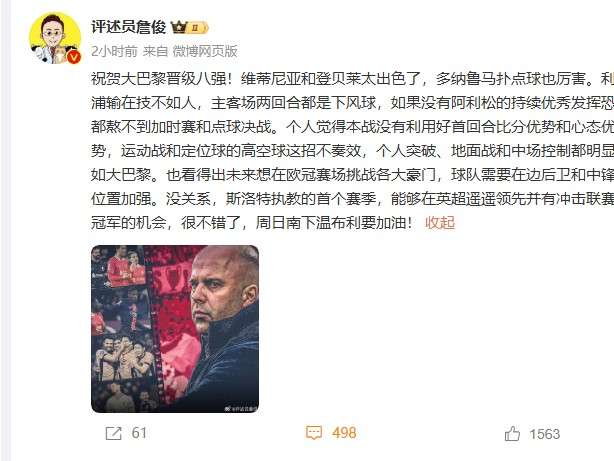Screen dimensions: 614x461
Task: Open comments via speech bubble icon
Action: click(314, 433)
